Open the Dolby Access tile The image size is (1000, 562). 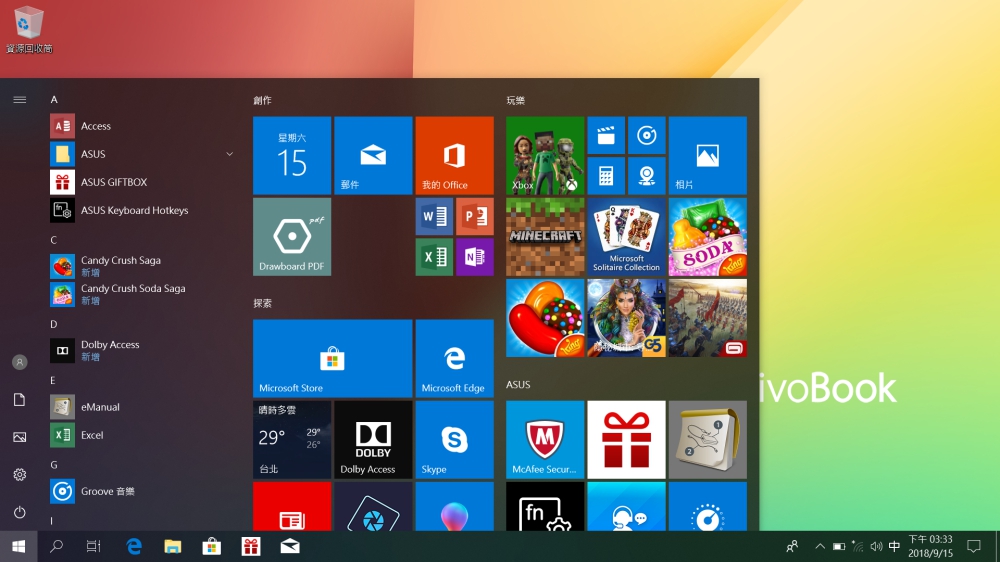(x=373, y=440)
